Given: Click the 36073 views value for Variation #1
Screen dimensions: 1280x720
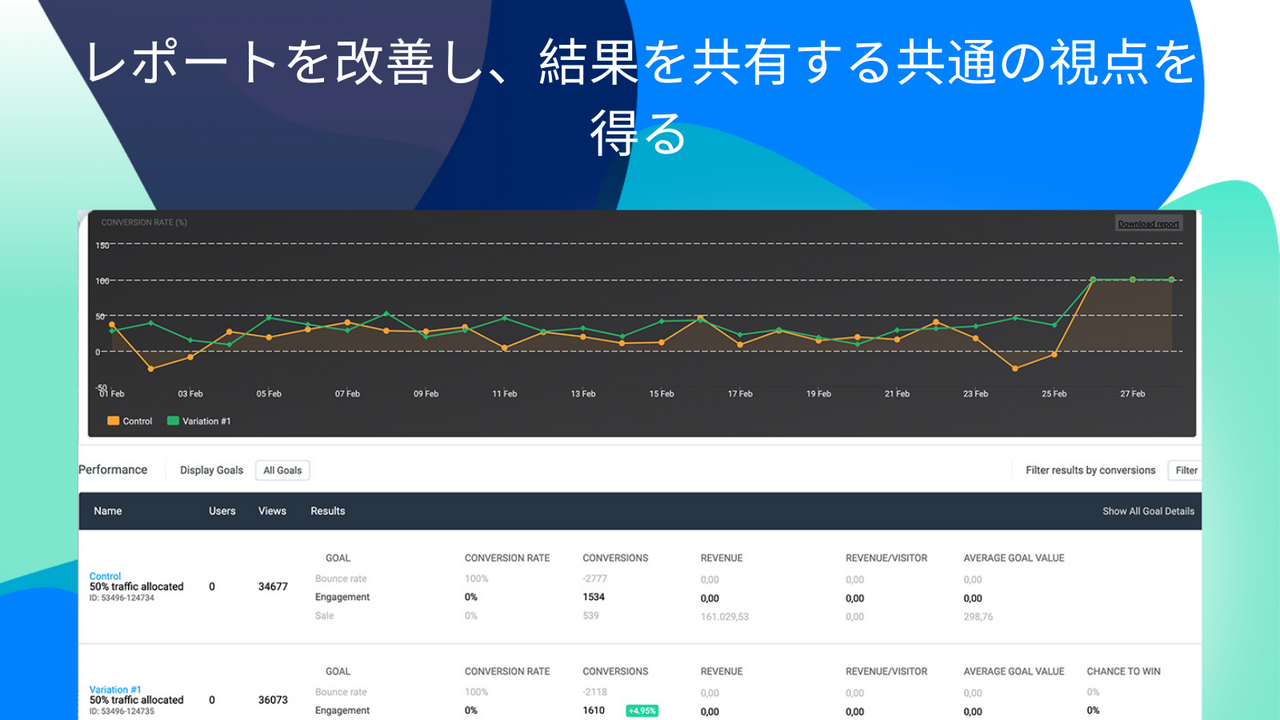Looking at the screenshot, I should click(x=273, y=700).
